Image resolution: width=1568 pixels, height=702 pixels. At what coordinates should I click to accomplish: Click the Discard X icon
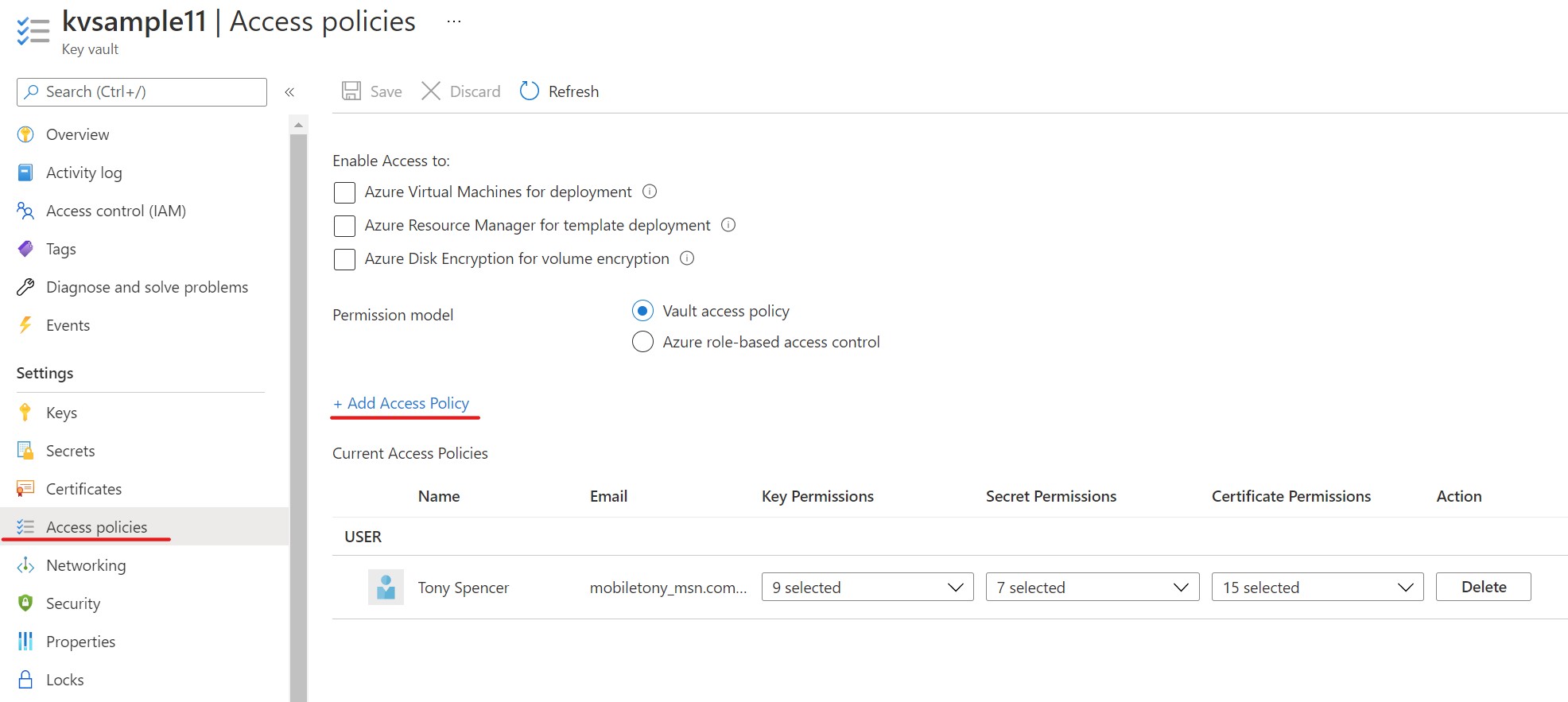pos(431,91)
